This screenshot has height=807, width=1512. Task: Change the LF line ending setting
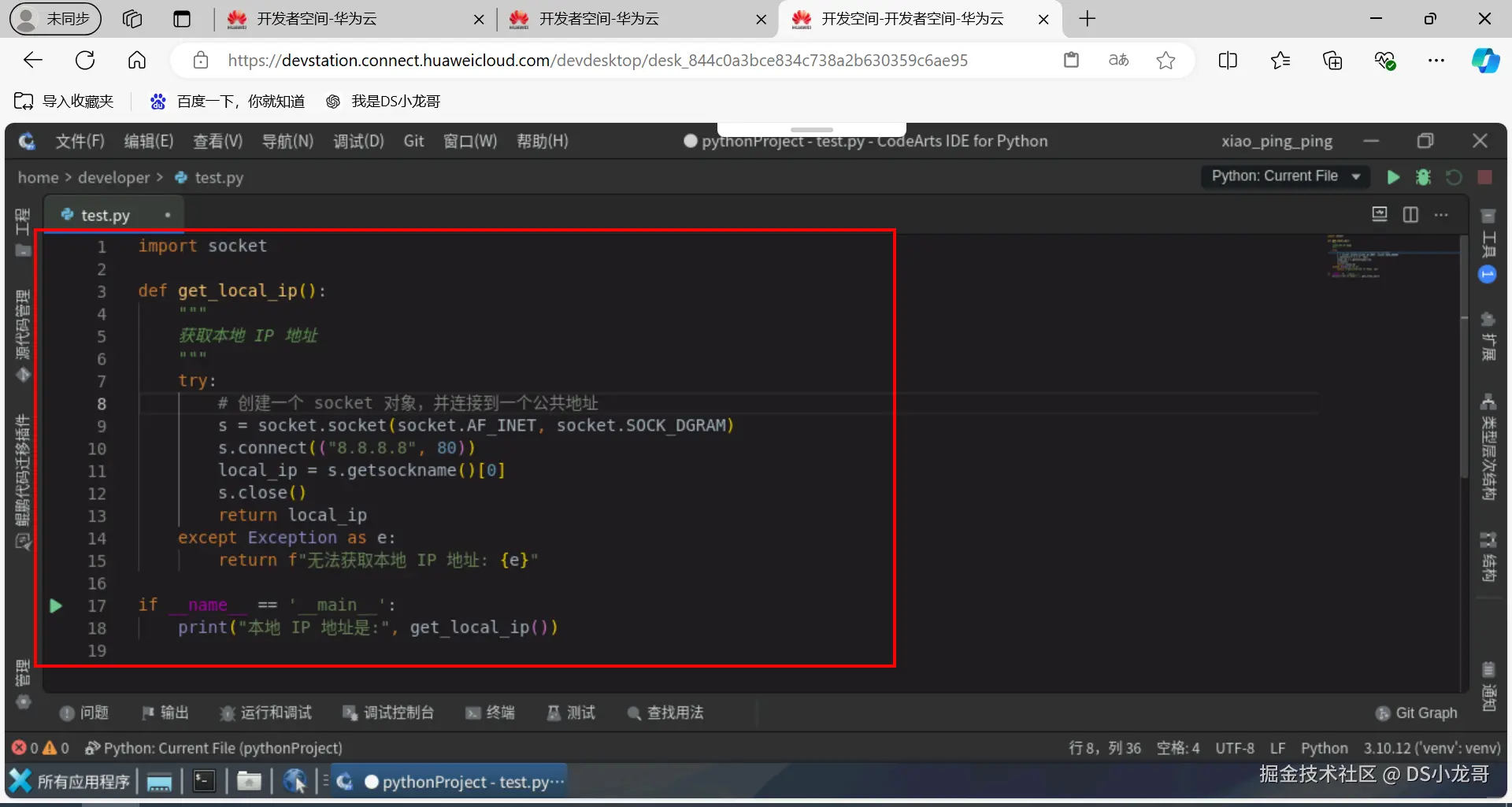pos(1277,748)
